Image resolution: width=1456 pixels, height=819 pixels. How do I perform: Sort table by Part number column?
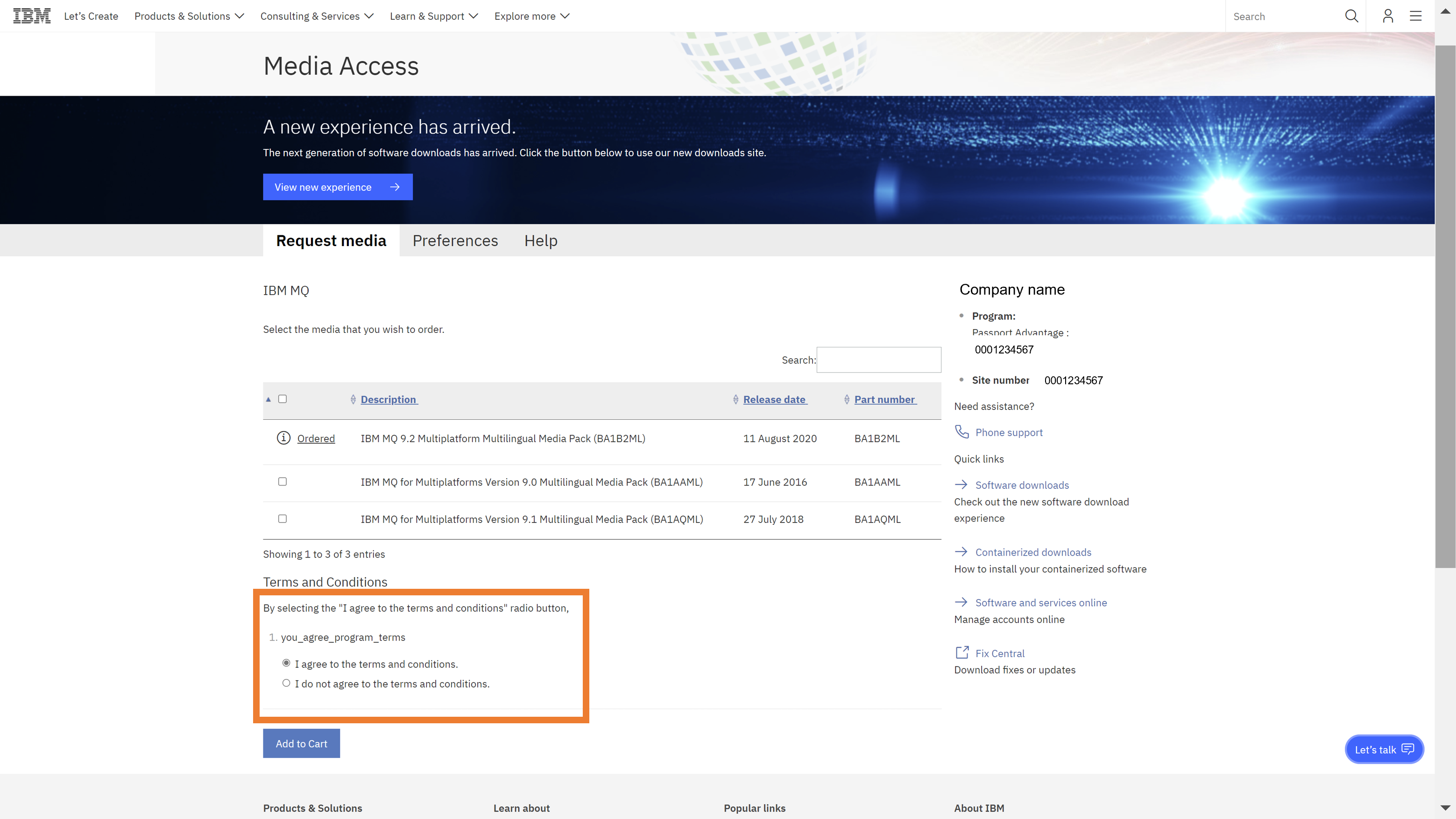tap(885, 400)
